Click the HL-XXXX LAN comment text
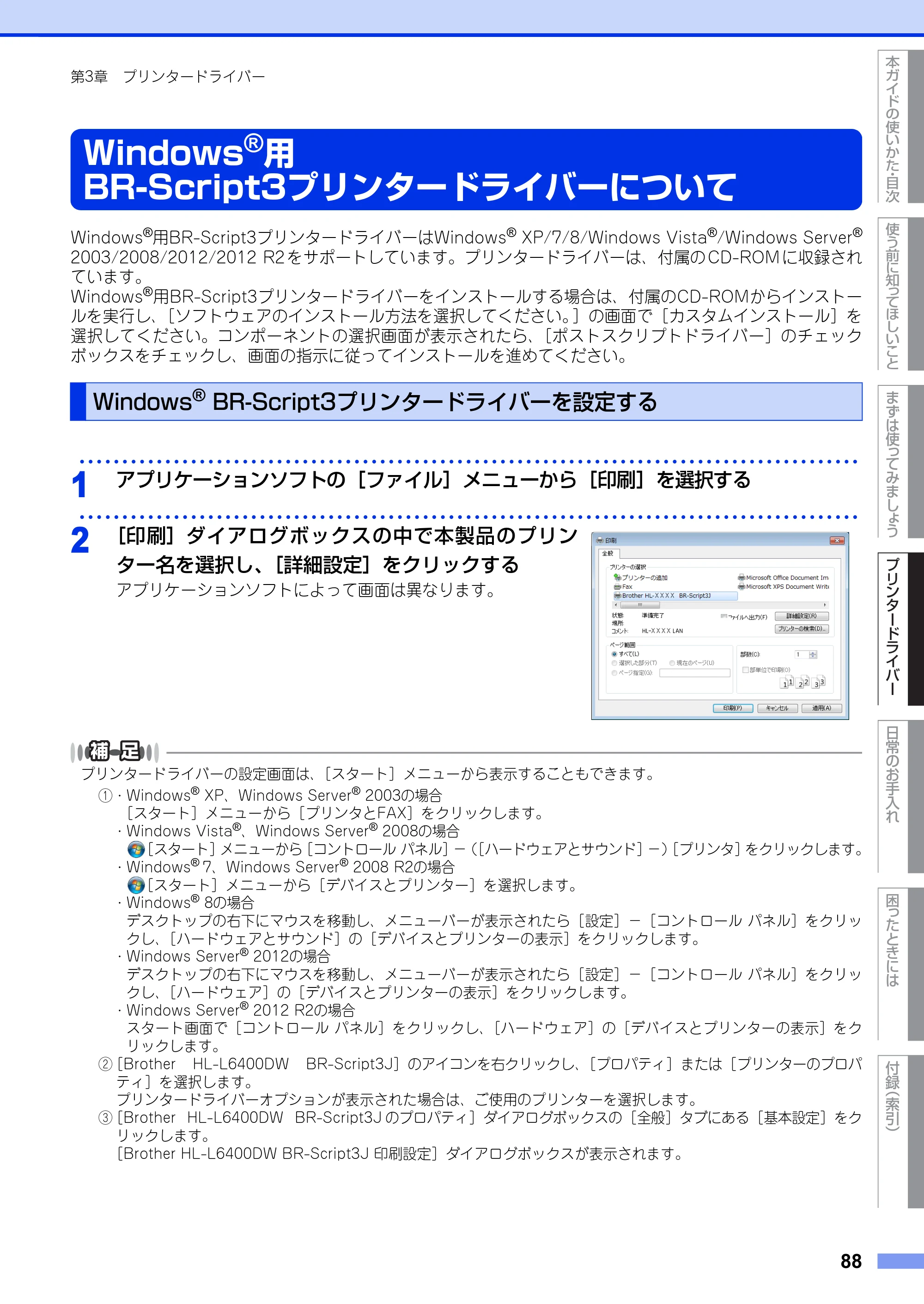 click(x=662, y=631)
